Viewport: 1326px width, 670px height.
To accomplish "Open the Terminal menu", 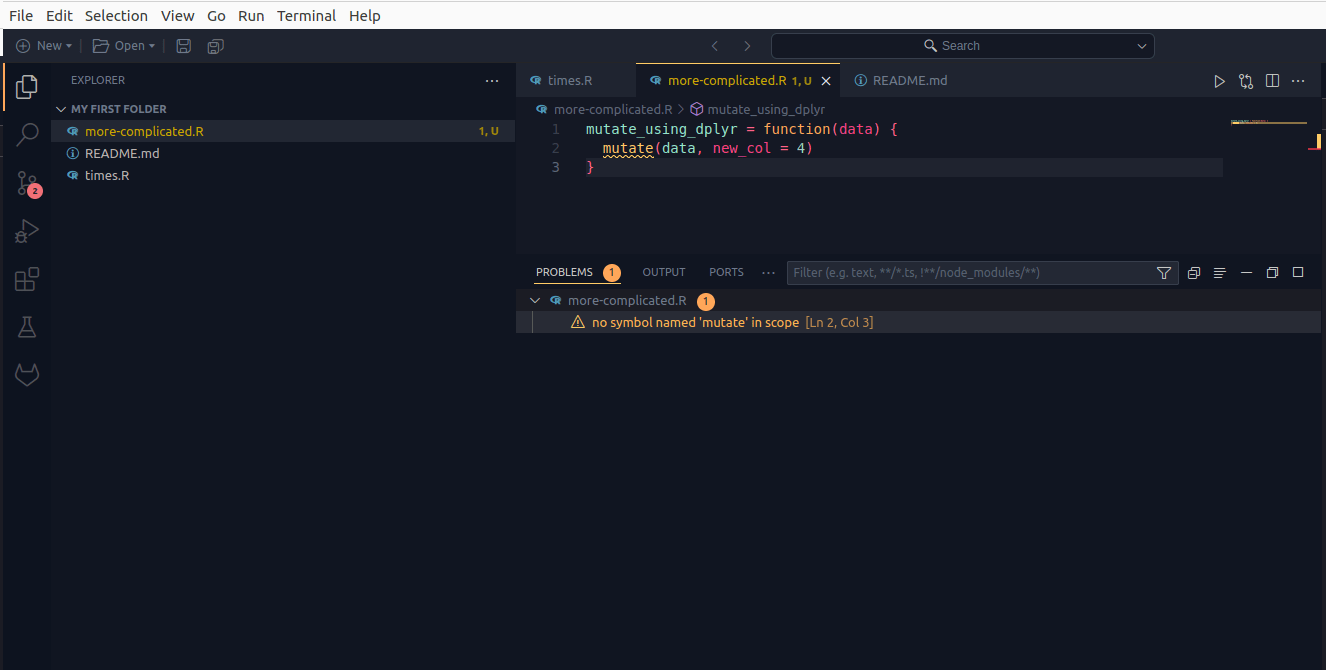I will tap(306, 16).
